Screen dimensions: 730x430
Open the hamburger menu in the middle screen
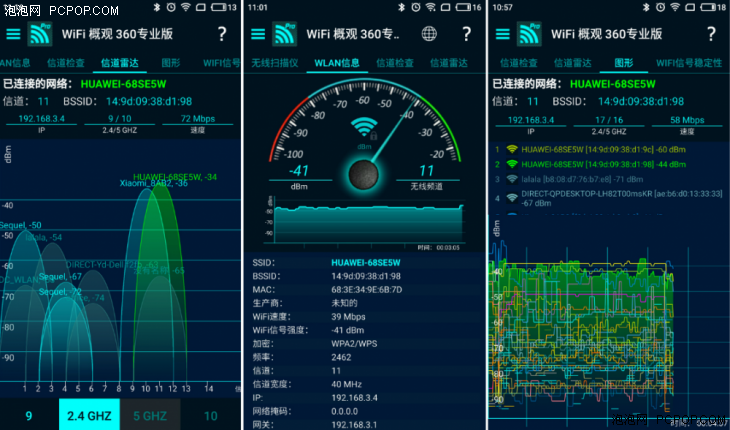(257, 34)
